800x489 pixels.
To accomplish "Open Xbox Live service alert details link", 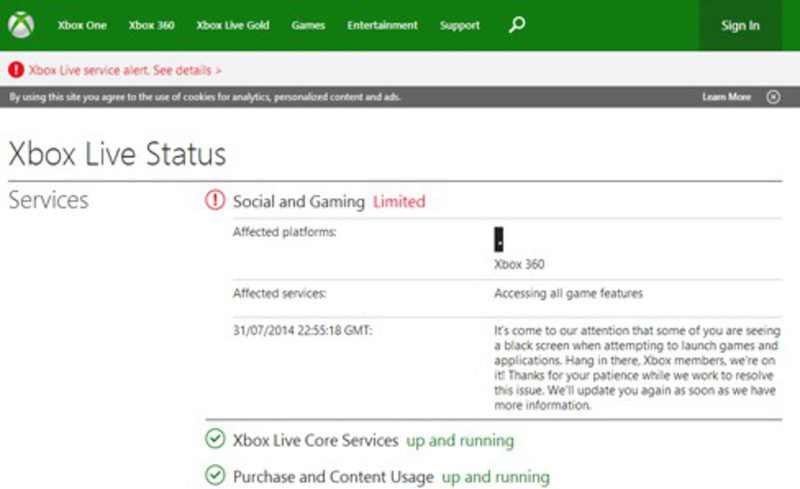I will point(125,70).
